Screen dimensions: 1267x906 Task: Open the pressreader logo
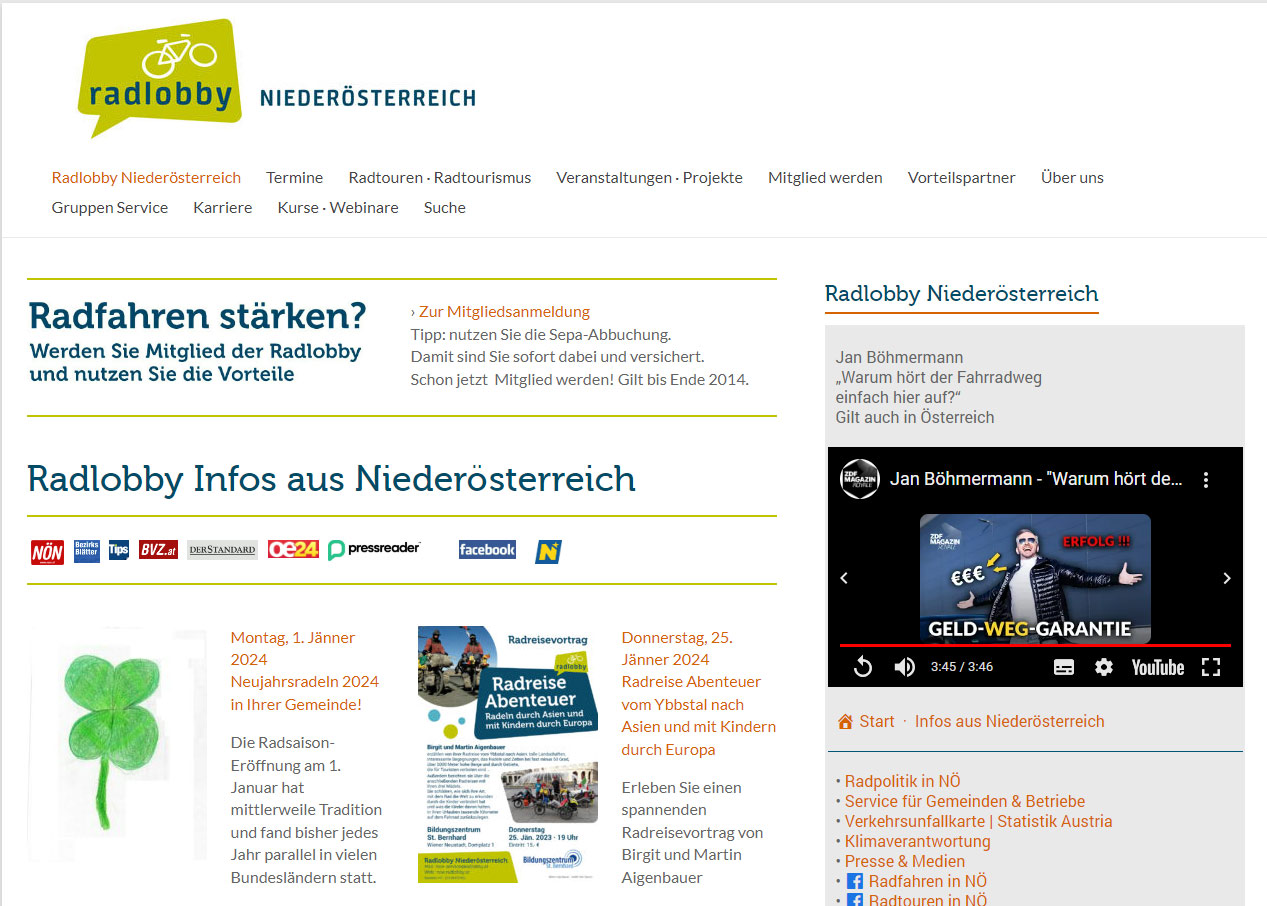pos(374,549)
